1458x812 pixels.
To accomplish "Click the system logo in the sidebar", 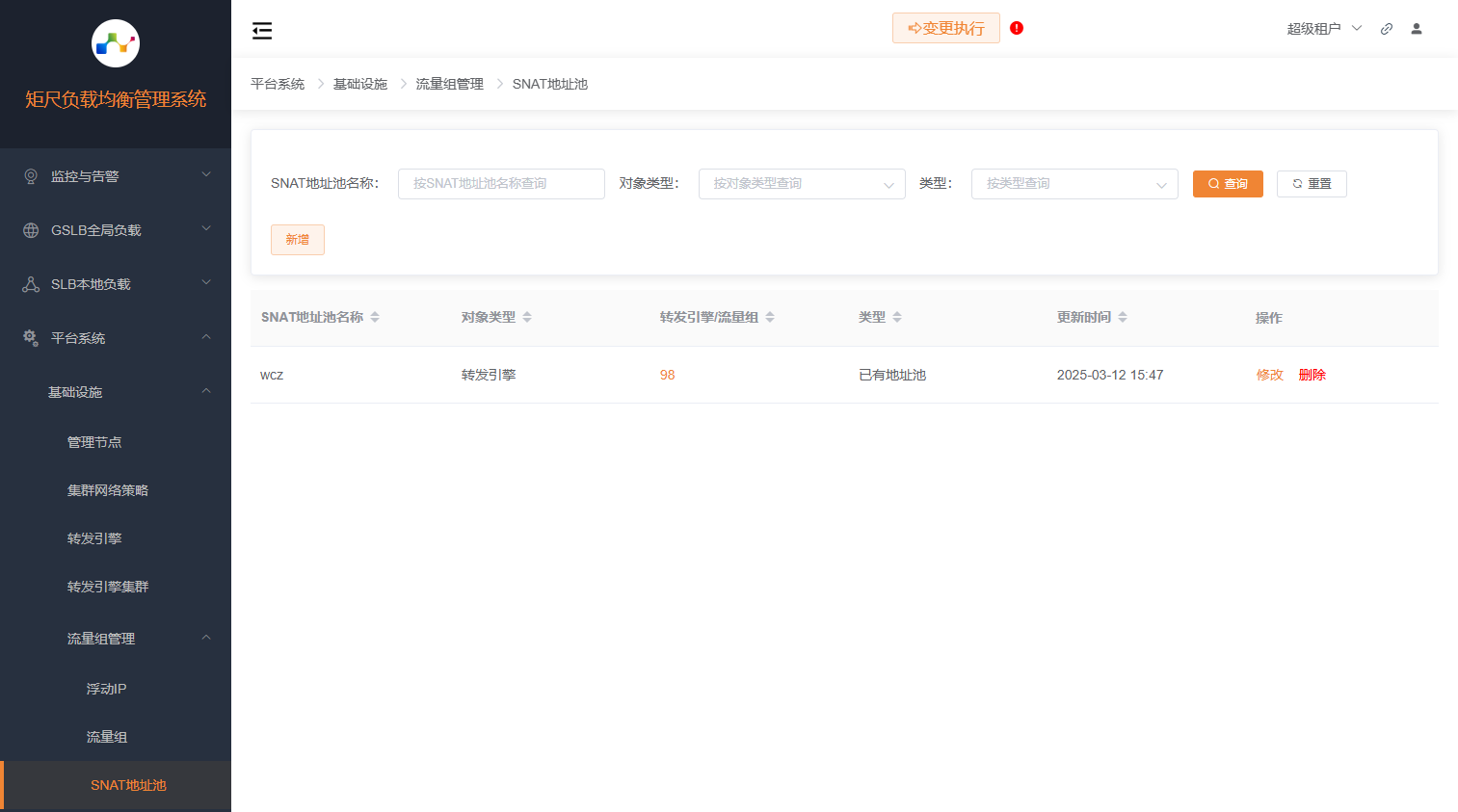I will [116, 43].
